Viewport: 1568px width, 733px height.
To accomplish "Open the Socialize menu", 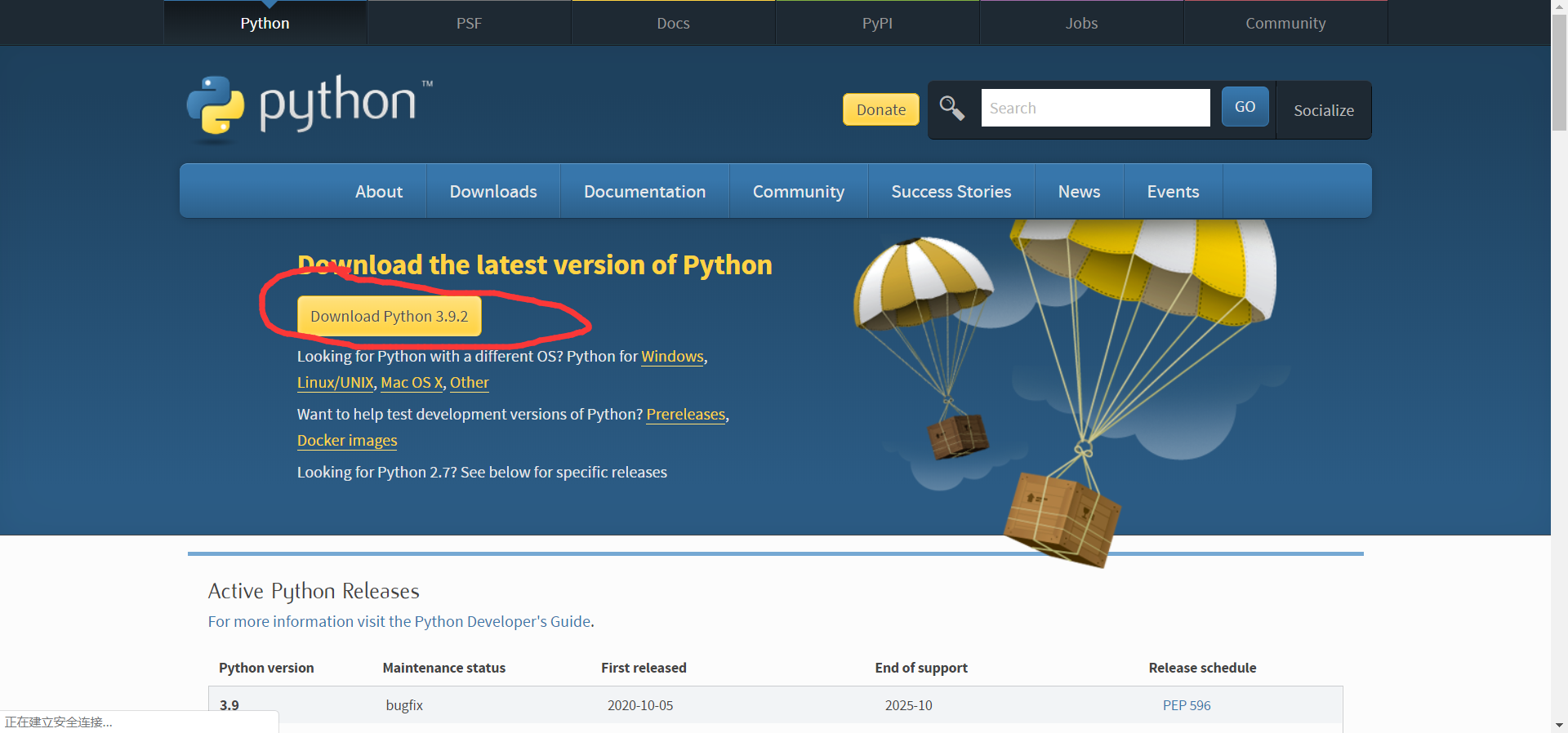I will (1323, 110).
